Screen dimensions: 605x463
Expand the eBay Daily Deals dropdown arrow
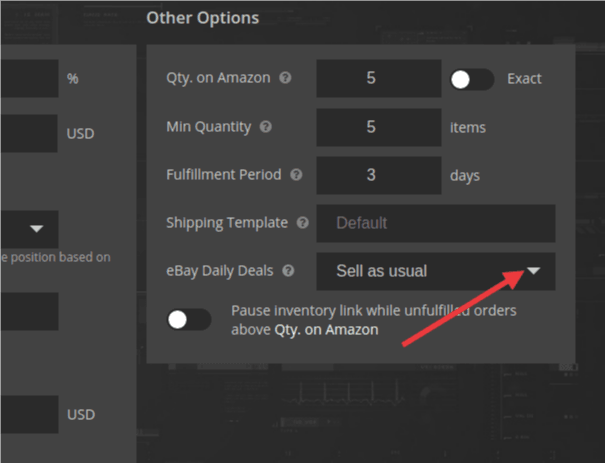pyautogui.click(x=534, y=271)
